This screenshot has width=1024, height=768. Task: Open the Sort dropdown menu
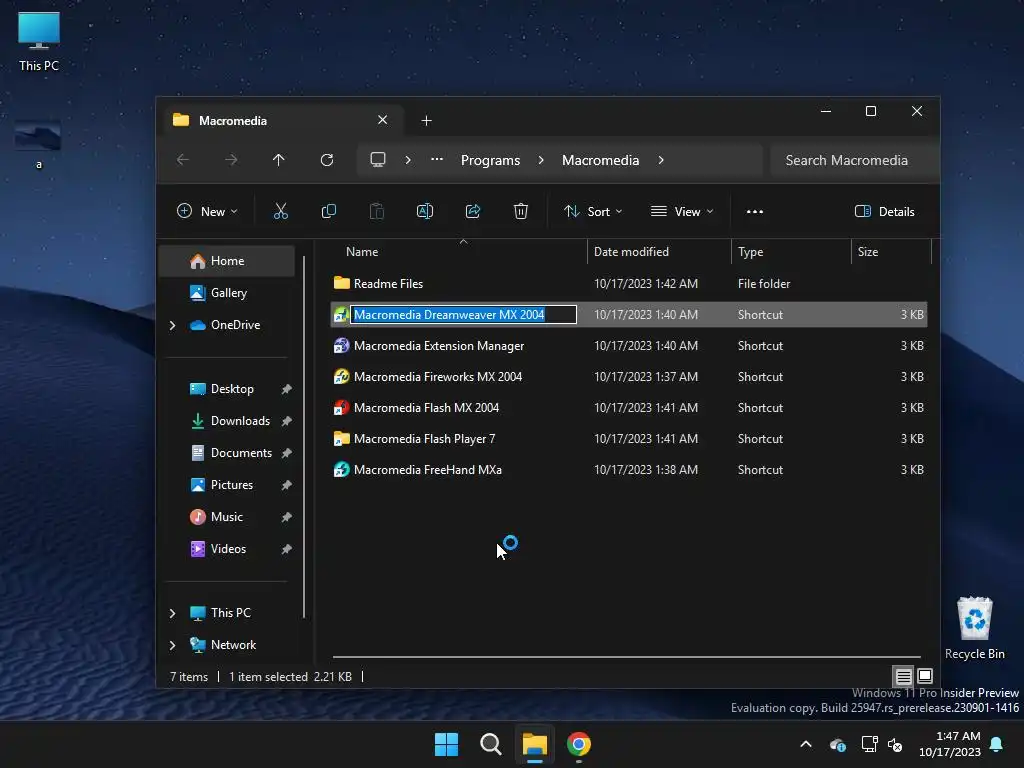593,212
